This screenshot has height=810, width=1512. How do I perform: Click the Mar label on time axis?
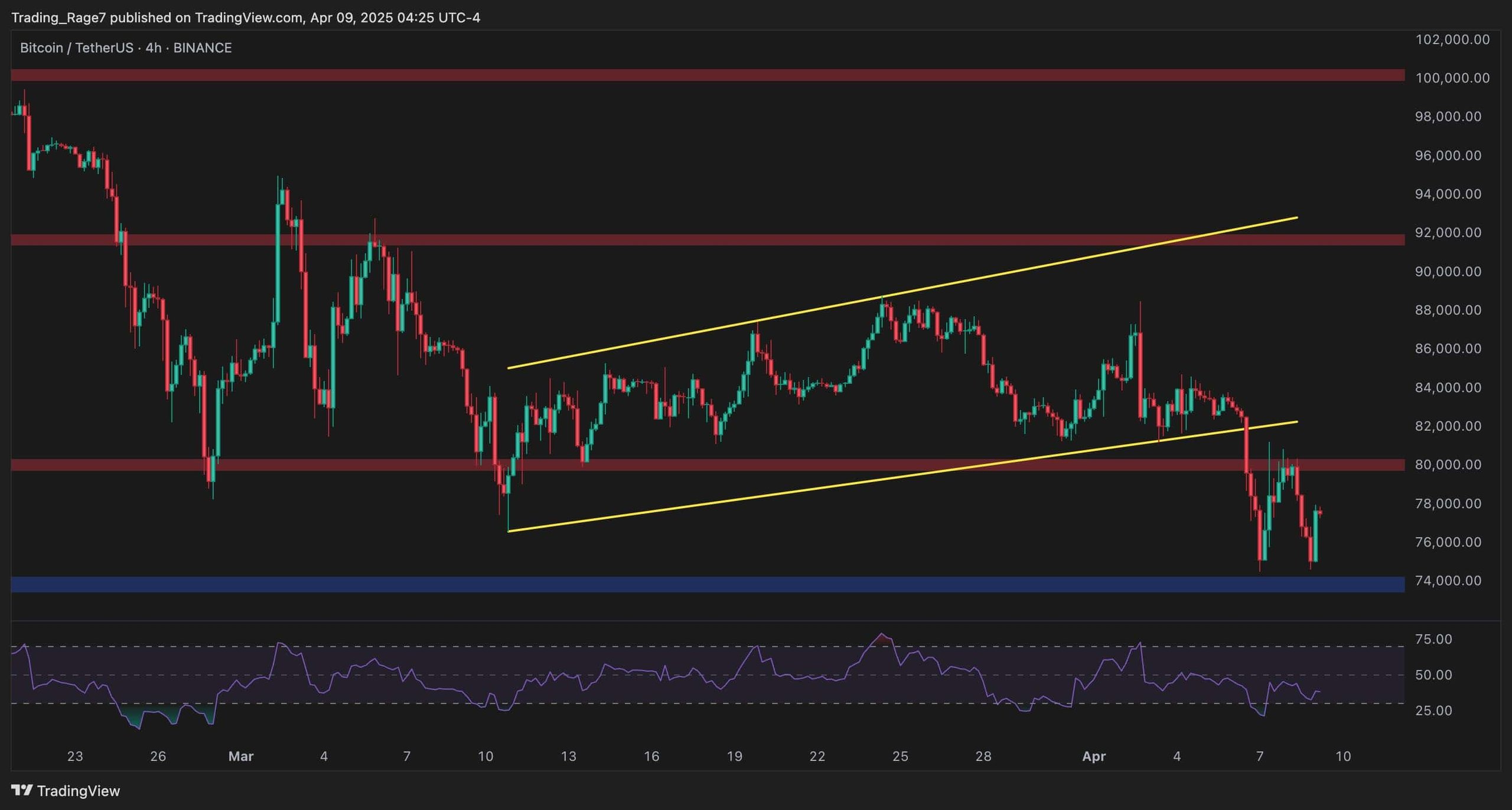241,756
